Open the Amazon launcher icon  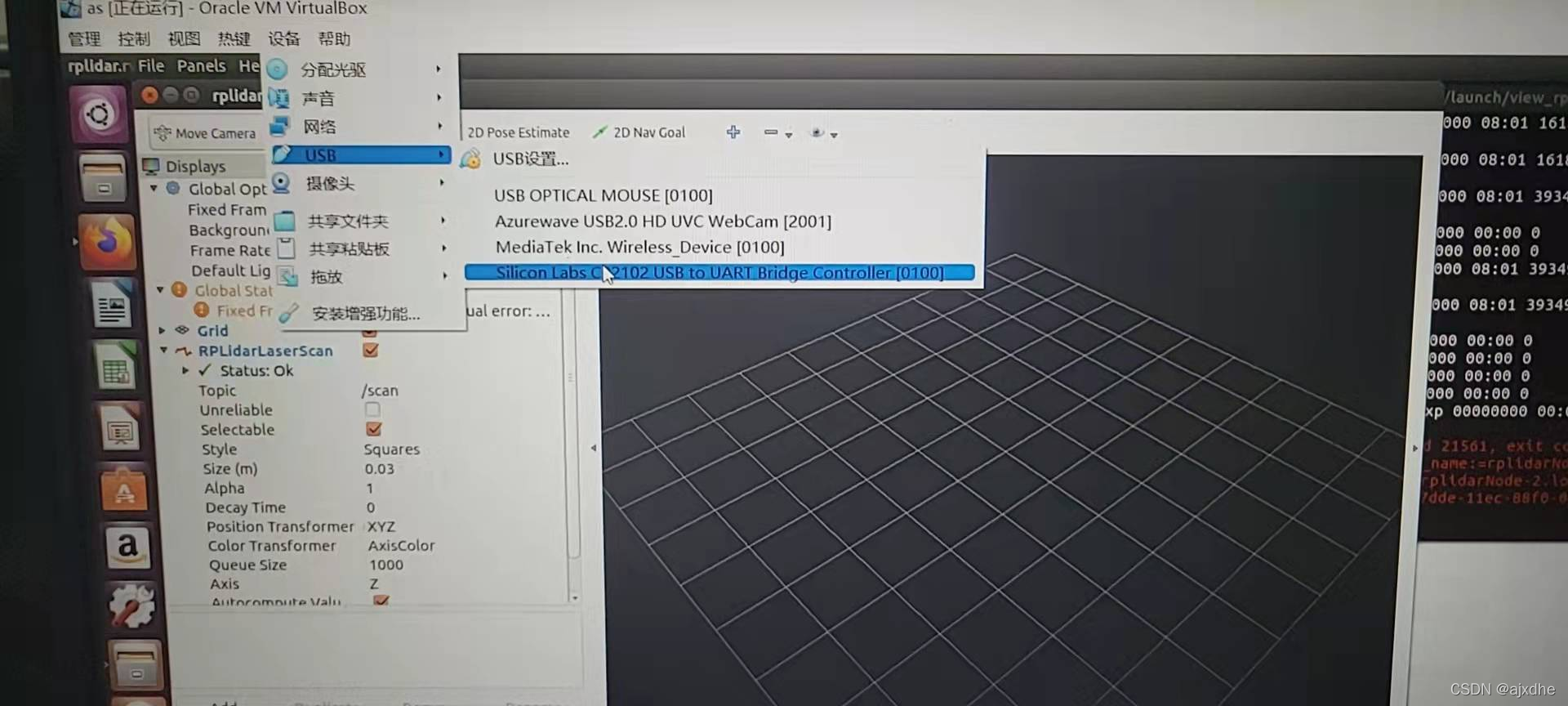[127, 547]
